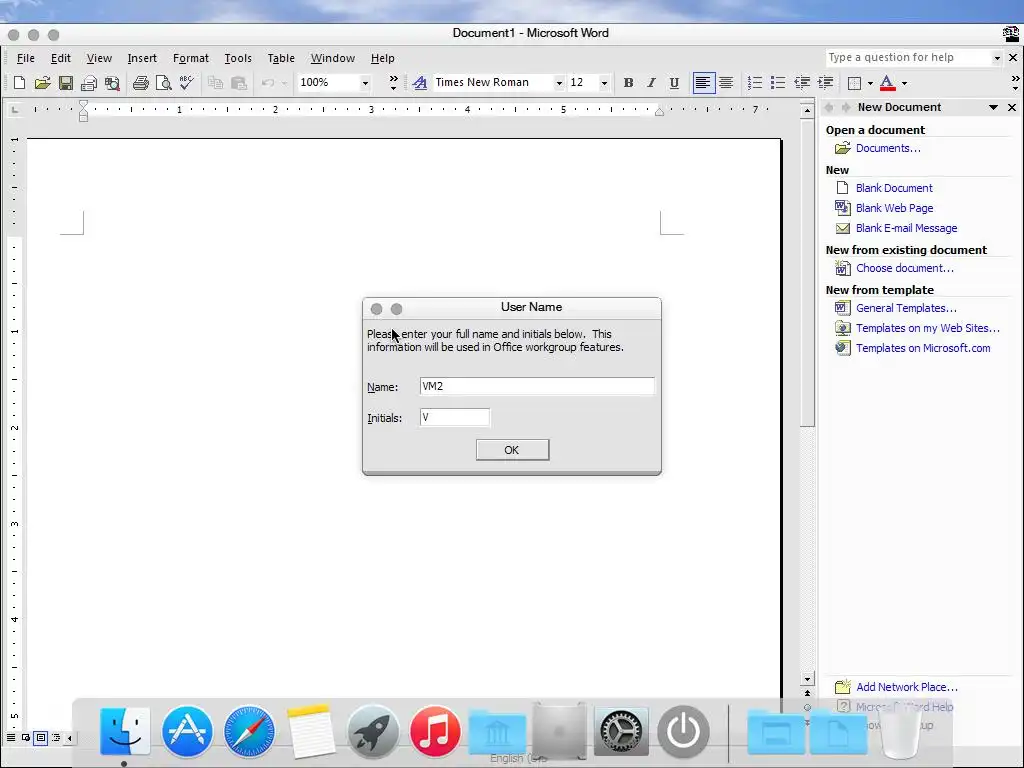1024x768 pixels.
Task: Switch to Print Layout View button
Action: click(40, 738)
